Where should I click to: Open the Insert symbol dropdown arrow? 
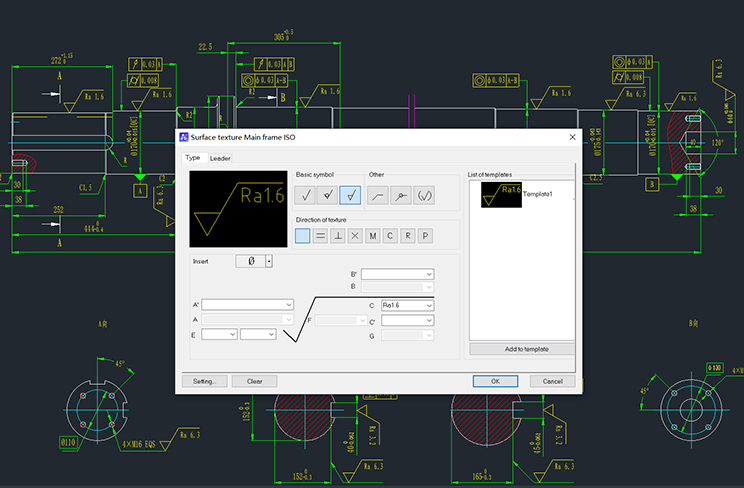tap(269, 262)
